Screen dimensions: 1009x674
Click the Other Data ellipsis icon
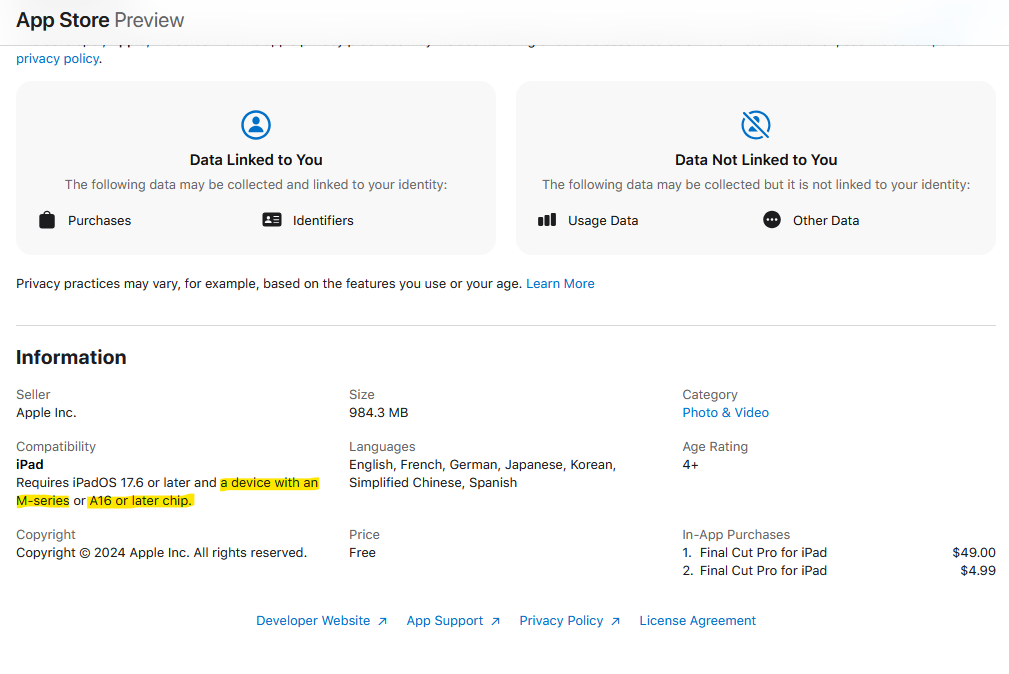click(x=772, y=220)
